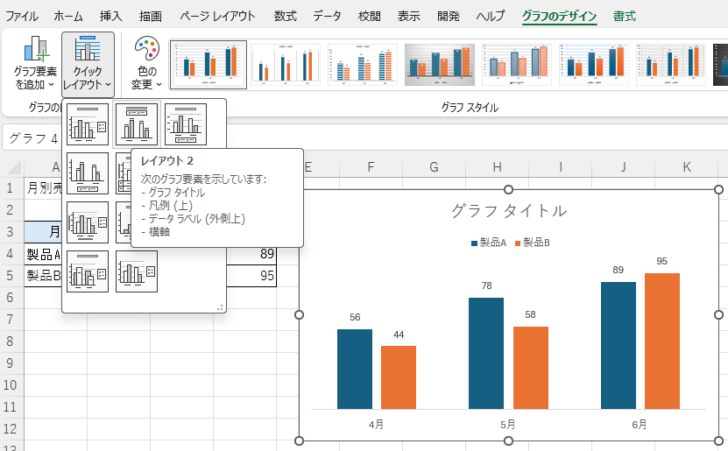Switch to the 表示 tab
The height and width of the screenshot is (451, 728).
[409, 16]
